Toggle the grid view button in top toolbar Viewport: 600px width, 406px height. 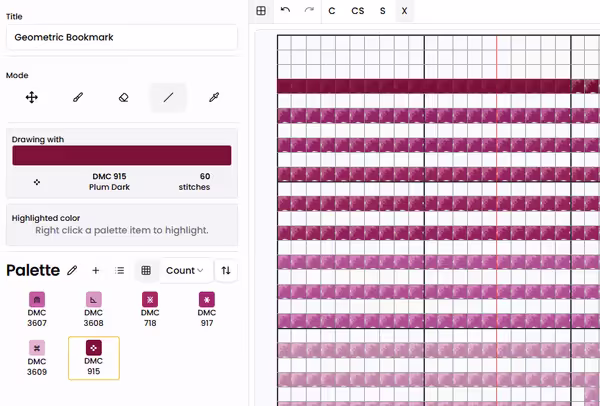tap(261, 11)
